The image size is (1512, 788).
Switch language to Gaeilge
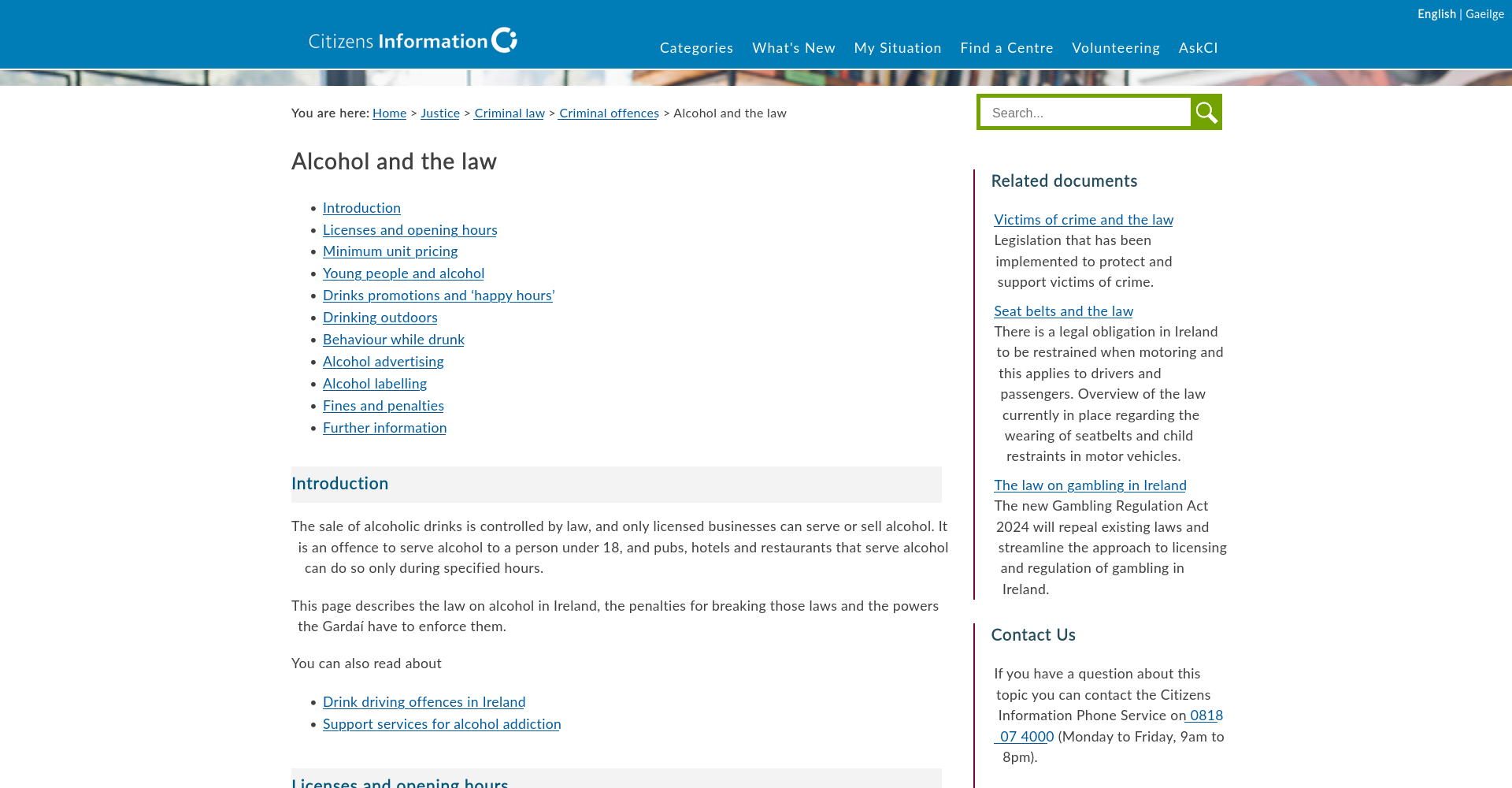[x=1484, y=14]
